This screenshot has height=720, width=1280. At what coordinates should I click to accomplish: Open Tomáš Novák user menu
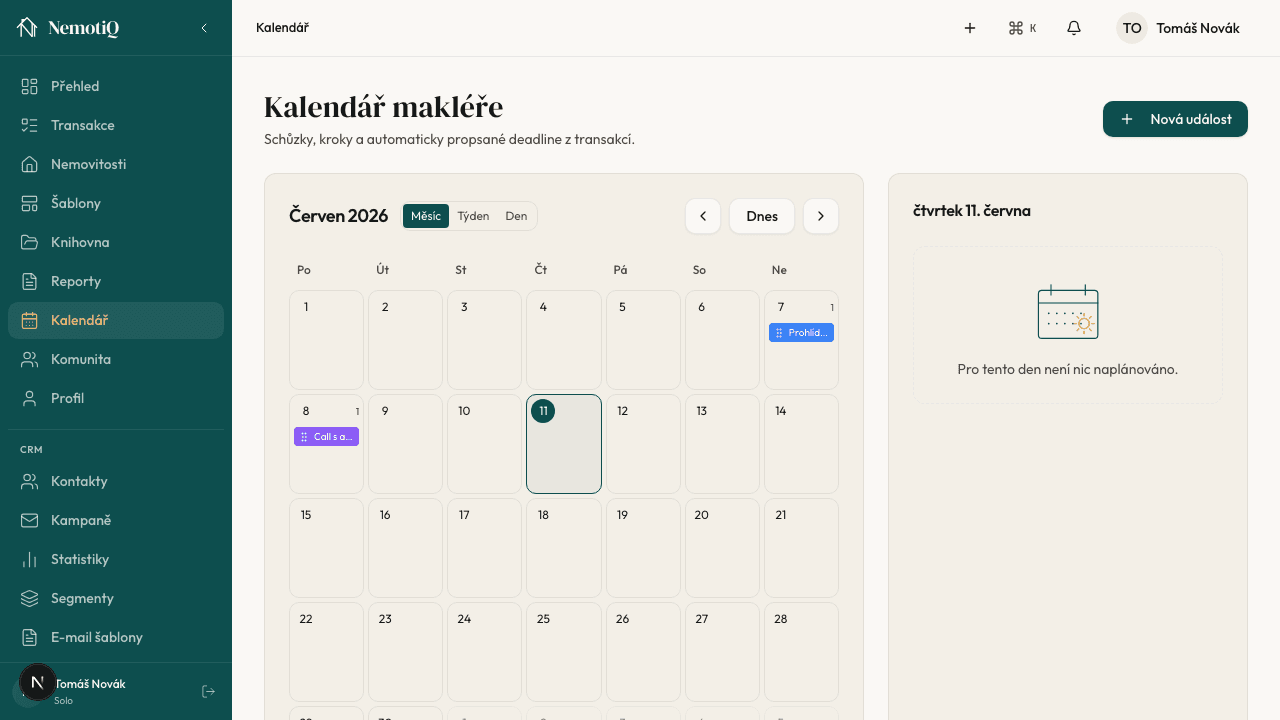[x=1179, y=28]
